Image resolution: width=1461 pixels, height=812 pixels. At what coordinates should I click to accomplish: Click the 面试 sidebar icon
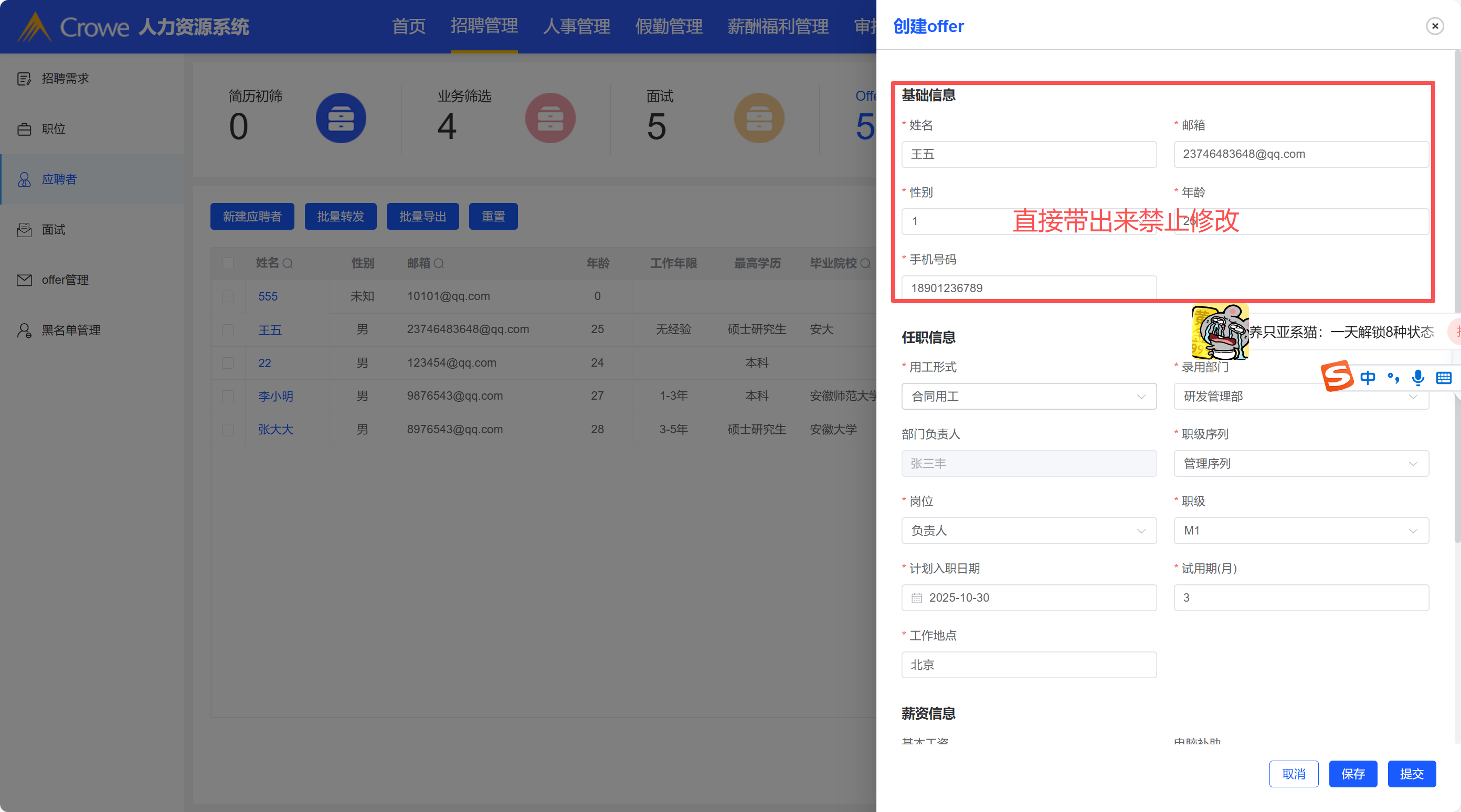coord(24,229)
